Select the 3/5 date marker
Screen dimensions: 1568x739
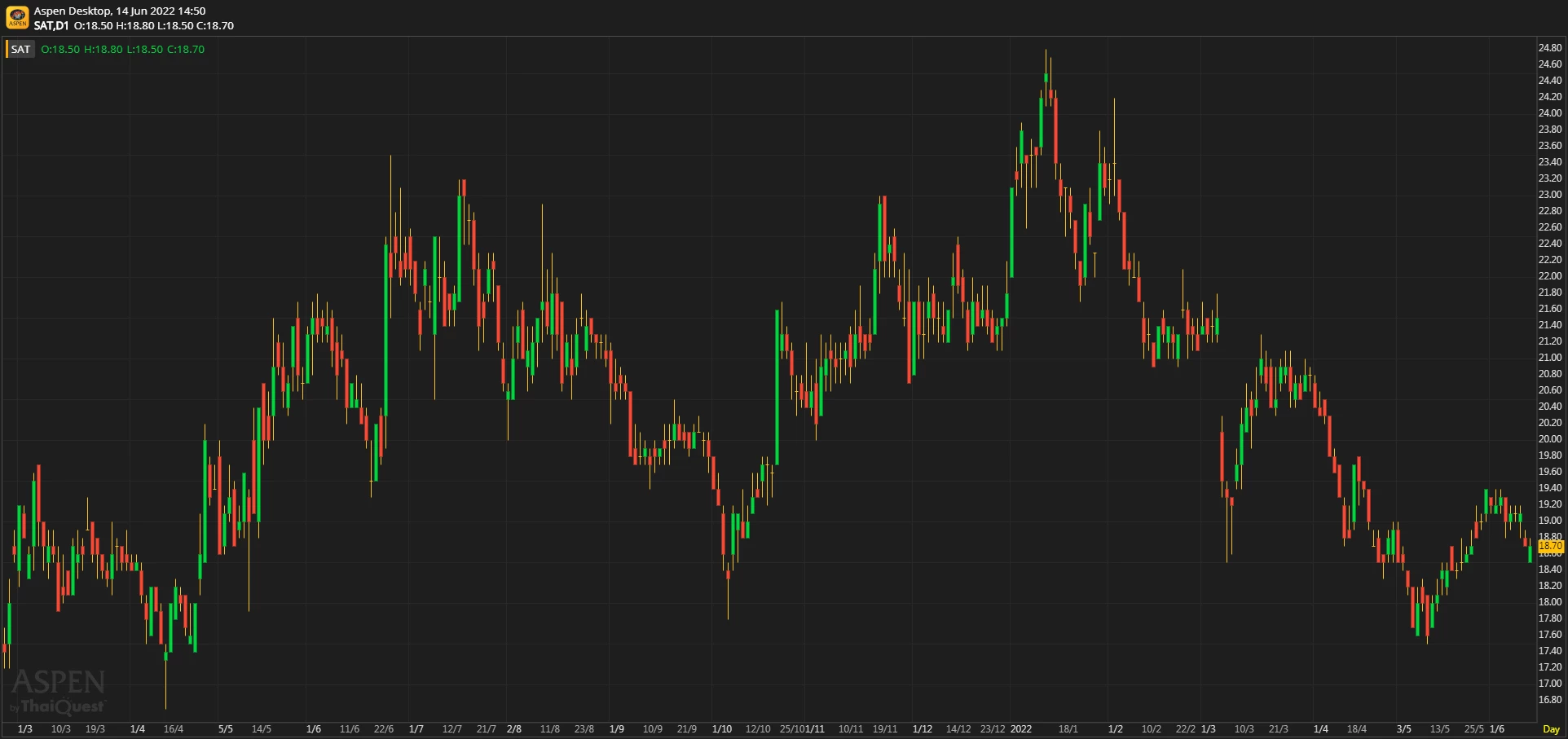[x=1404, y=729]
